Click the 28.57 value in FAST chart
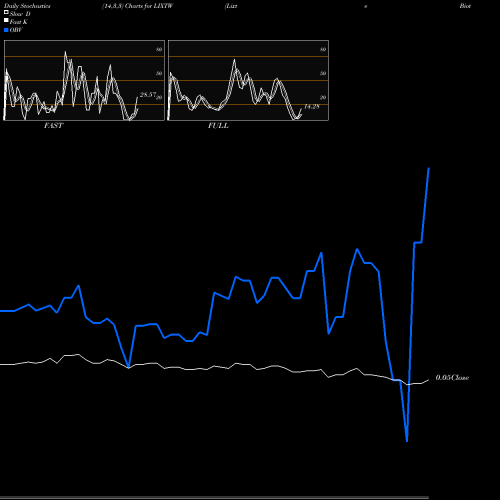This screenshot has height=500, width=500. click(x=148, y=95)
